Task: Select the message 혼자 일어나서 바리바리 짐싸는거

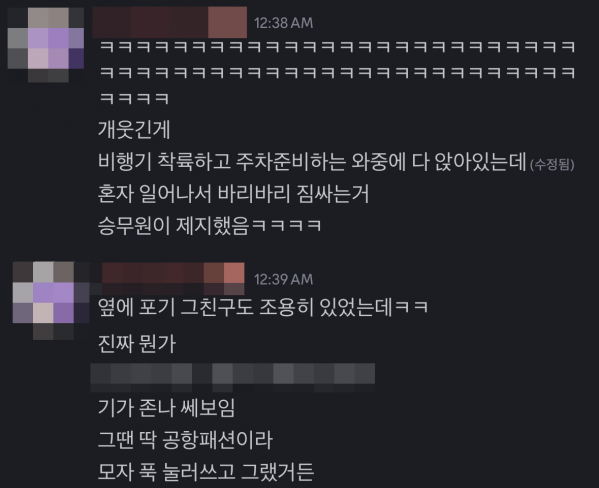Action: 233,194
